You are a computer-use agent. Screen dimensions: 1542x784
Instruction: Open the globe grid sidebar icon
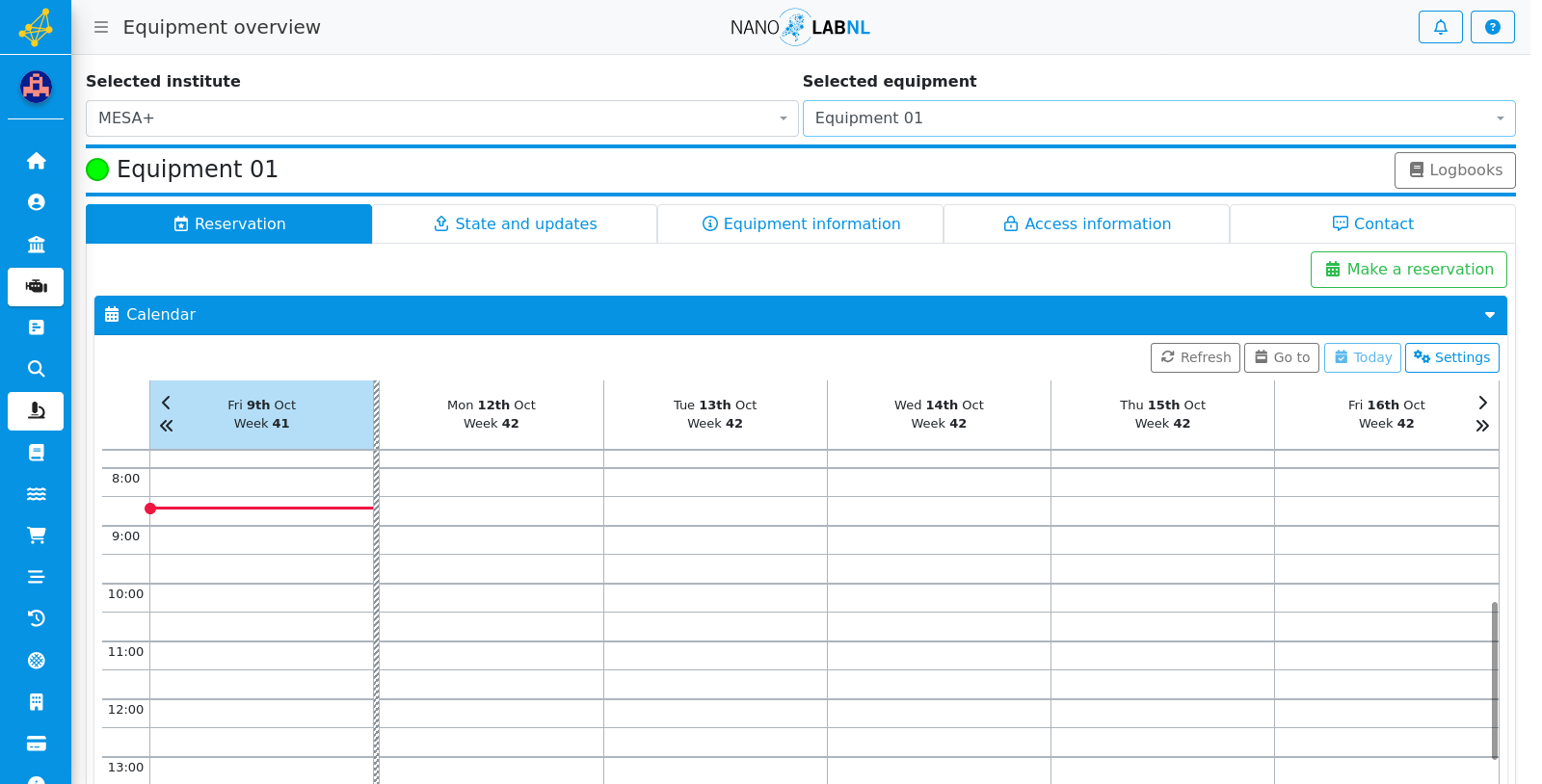[36, 661]
